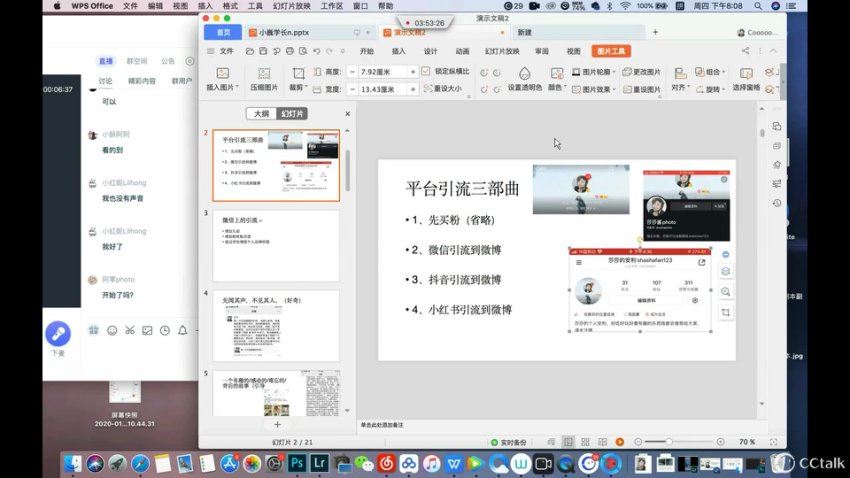Click the open folder icon in quick toolbar
The width and height of the screenshot is (850, 478).
point(249,51)
